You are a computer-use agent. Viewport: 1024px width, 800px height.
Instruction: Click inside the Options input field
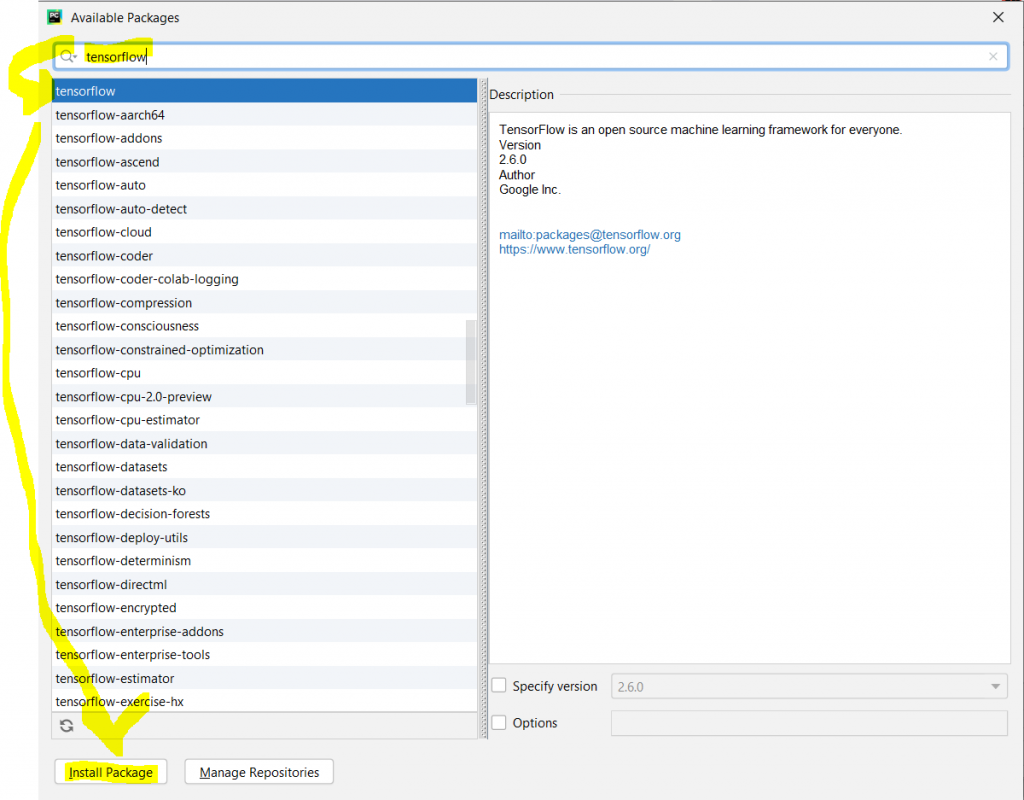point(808,723)
